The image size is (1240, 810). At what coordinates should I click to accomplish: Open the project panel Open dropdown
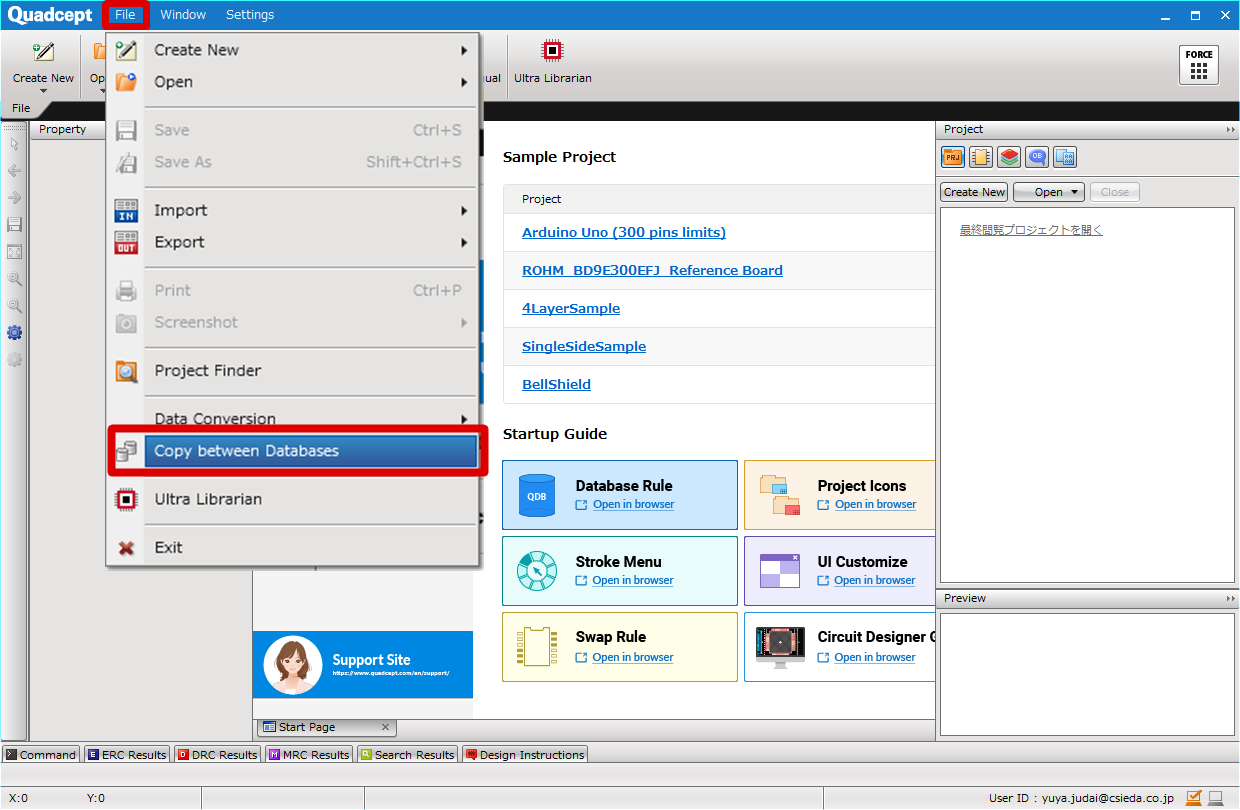tap(1048, 192)
